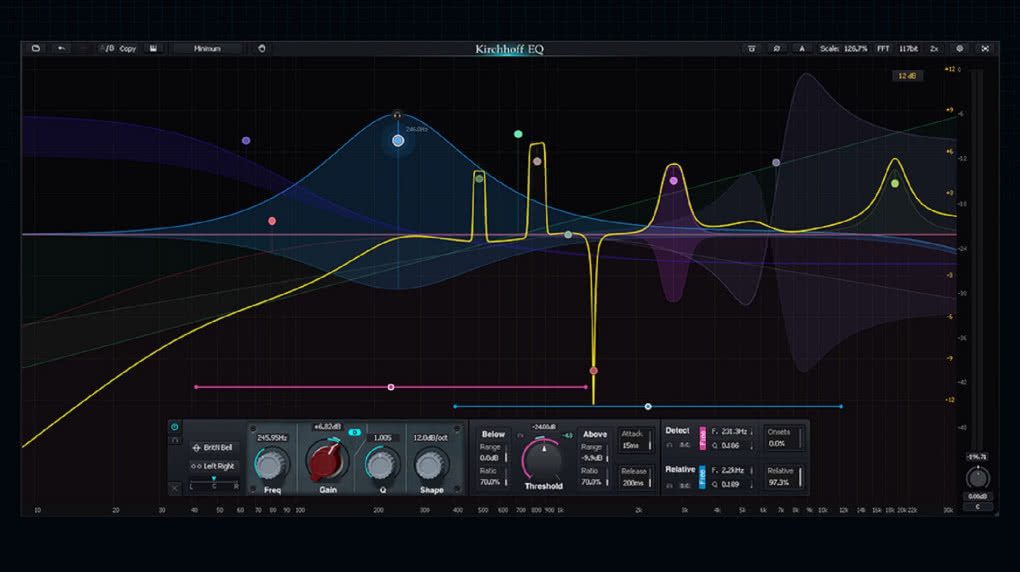Open the Left Right channel mode dropdown

pos(213,466)
